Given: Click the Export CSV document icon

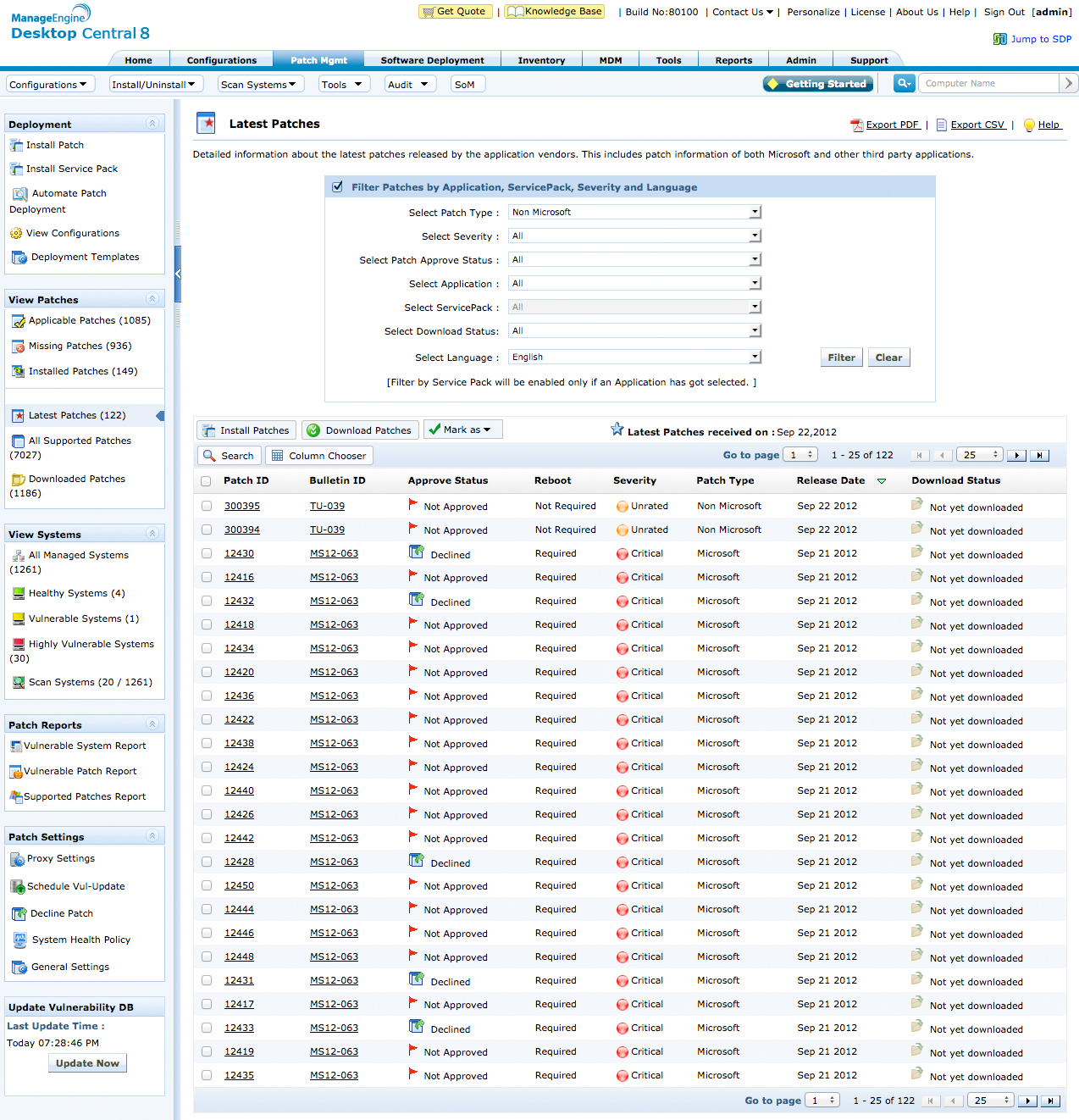Looking at the screenshot, I should pyautogui.click(x=941, y=125).
